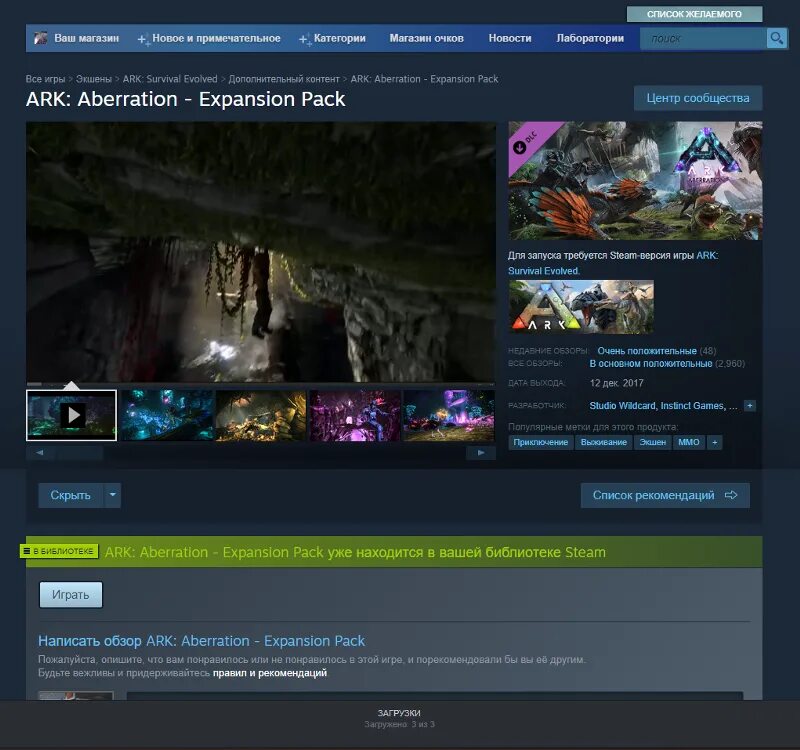Select the MMO tag

688,442
